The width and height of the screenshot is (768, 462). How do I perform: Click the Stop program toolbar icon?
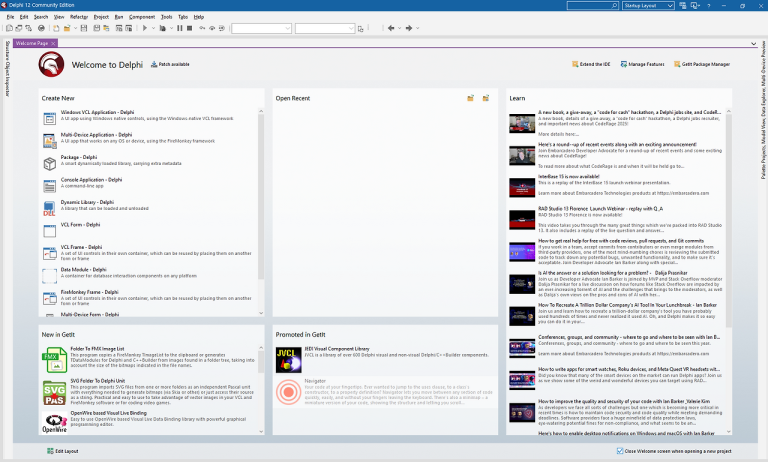(190, 28)
